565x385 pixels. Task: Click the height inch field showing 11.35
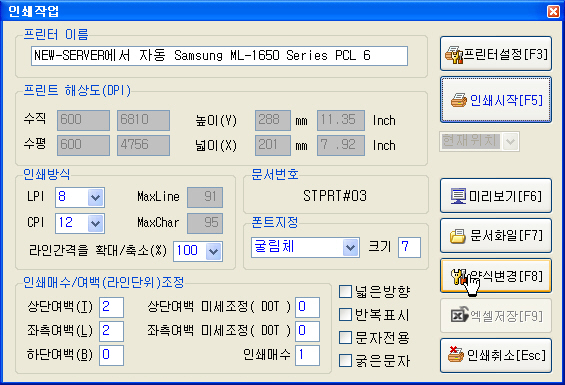click(x=341, y=120)
